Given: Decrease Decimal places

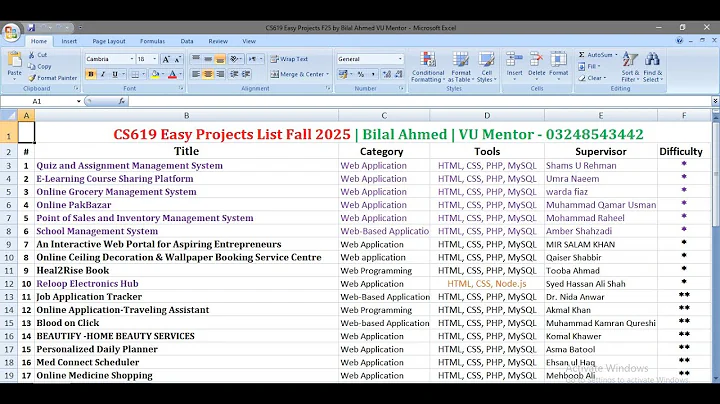Looking at the screenshot, I should point(399,74).
